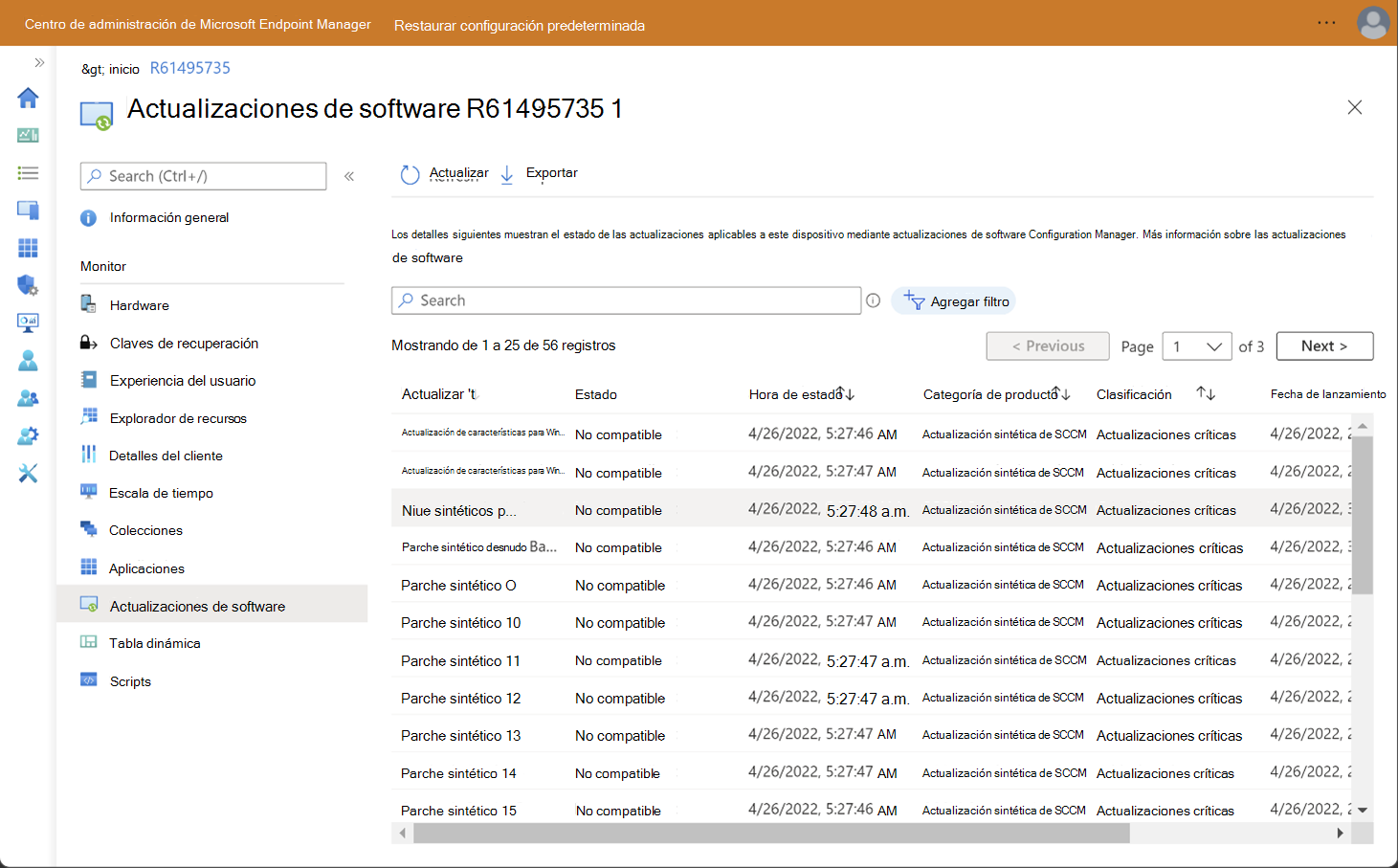Open the more options ellipsis in header
Screen dimensions: 1398x868
pos(1326,23)
